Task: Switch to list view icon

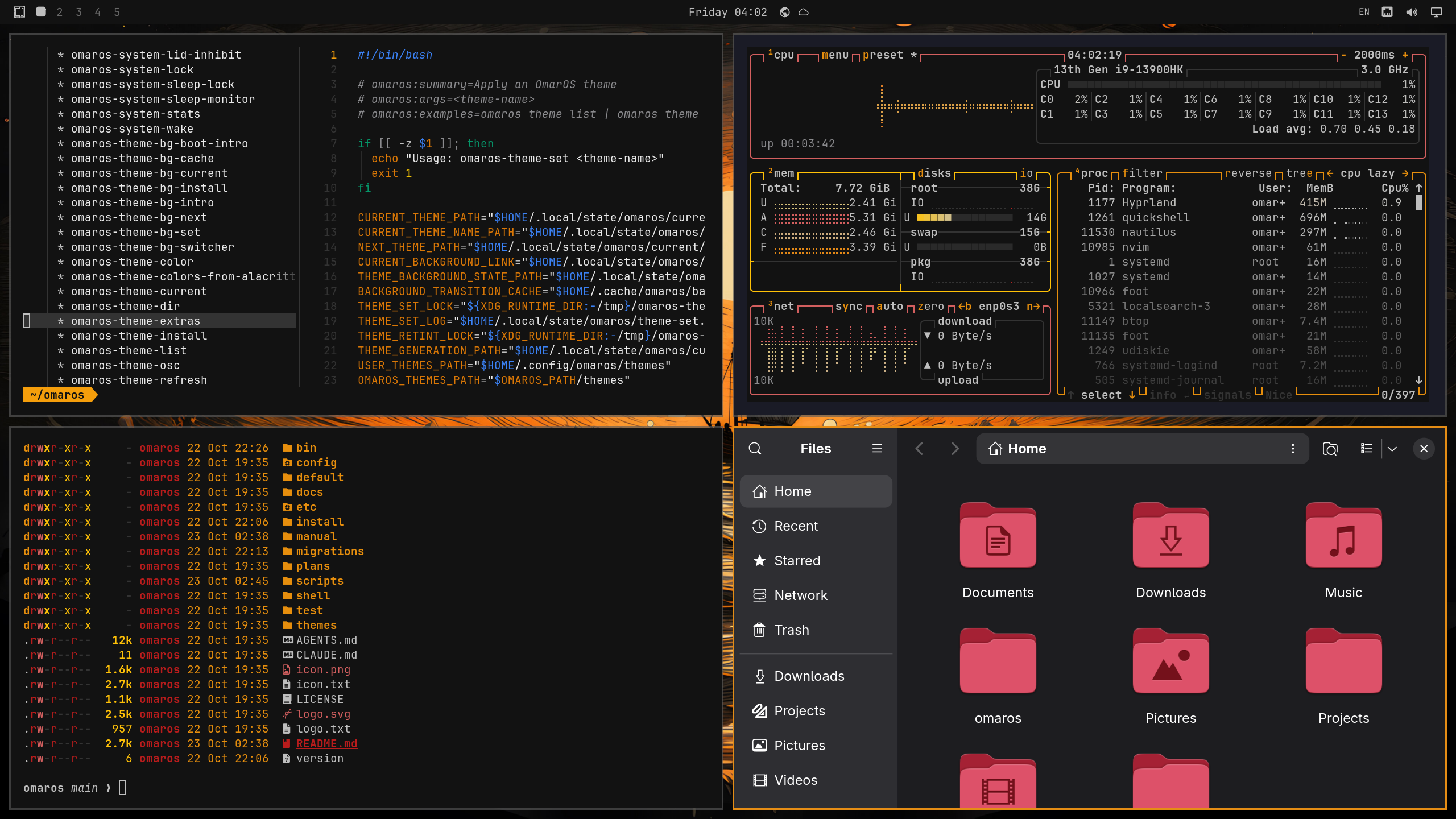Action: 1366,449
